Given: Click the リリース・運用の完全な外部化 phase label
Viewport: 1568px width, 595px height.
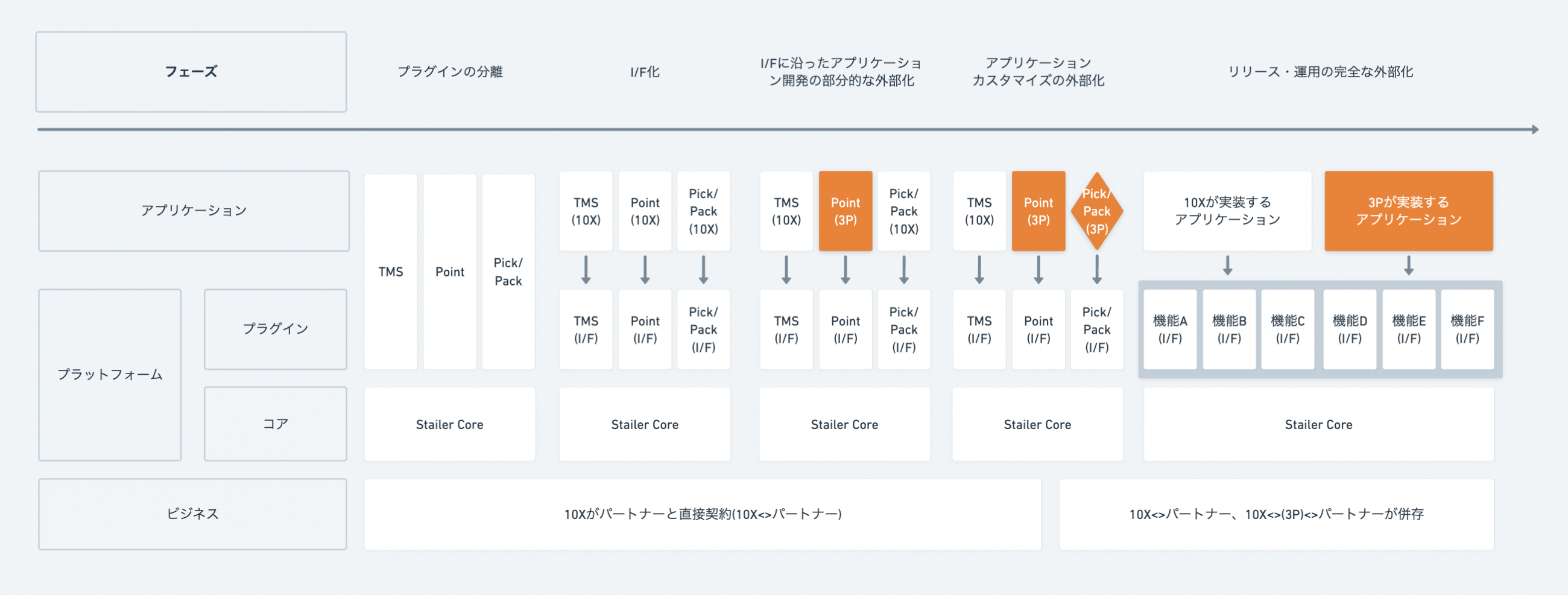Looking at the screenshot, I should pyautogui.click(x=1320, y=72).
